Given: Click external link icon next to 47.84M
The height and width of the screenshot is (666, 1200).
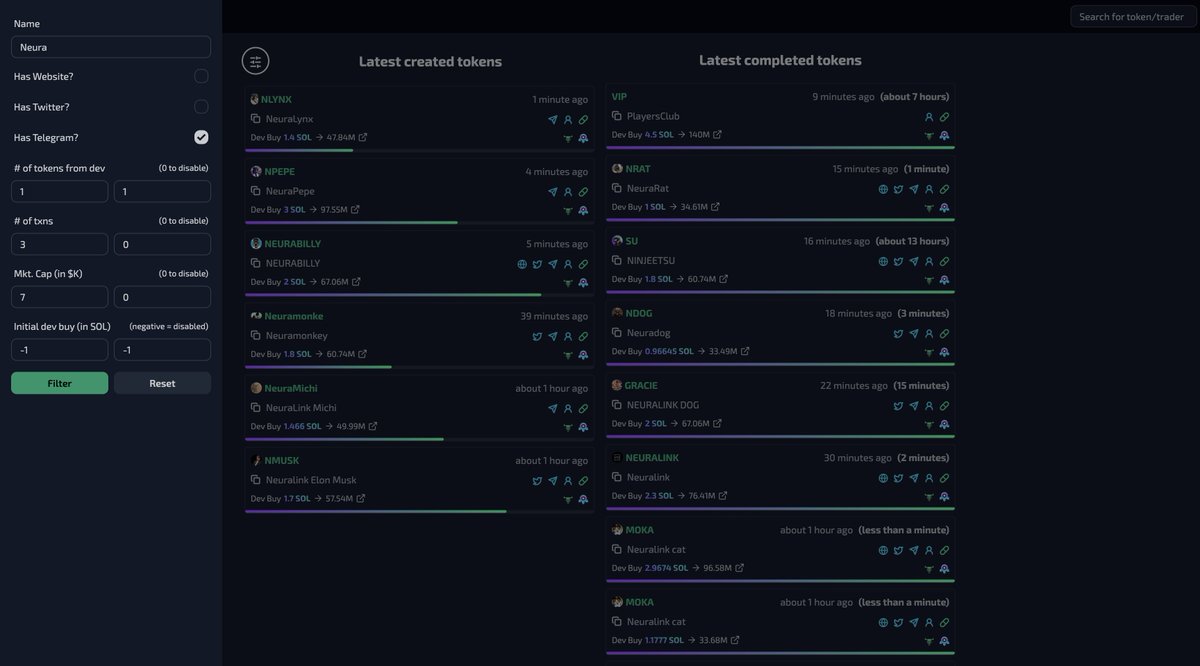Looking at the screenshot, I should (363, 137).
